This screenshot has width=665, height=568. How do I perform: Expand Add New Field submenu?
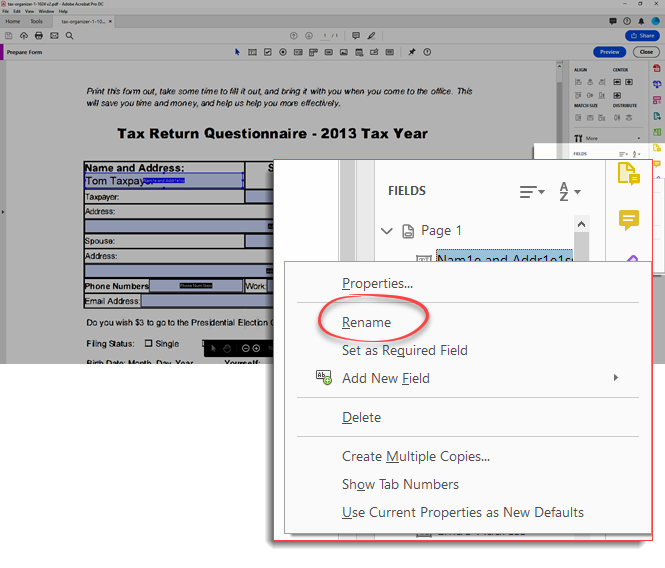click(615, 378)
